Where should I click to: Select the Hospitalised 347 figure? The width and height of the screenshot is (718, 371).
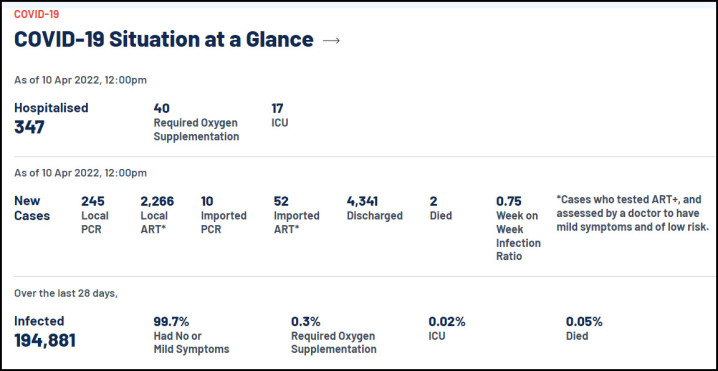coord(51,118)
